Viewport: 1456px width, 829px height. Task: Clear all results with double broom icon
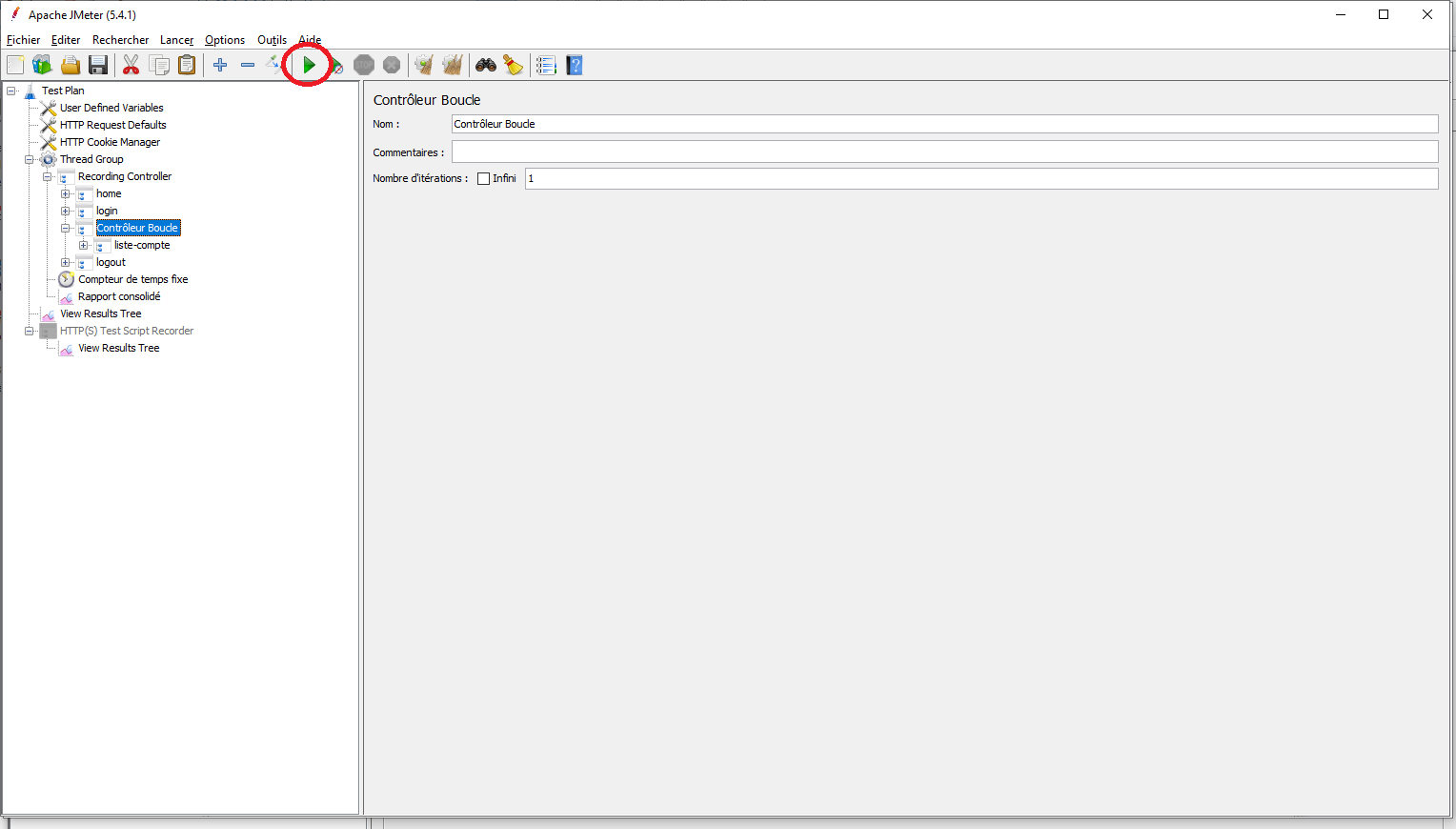click(453, 65)
